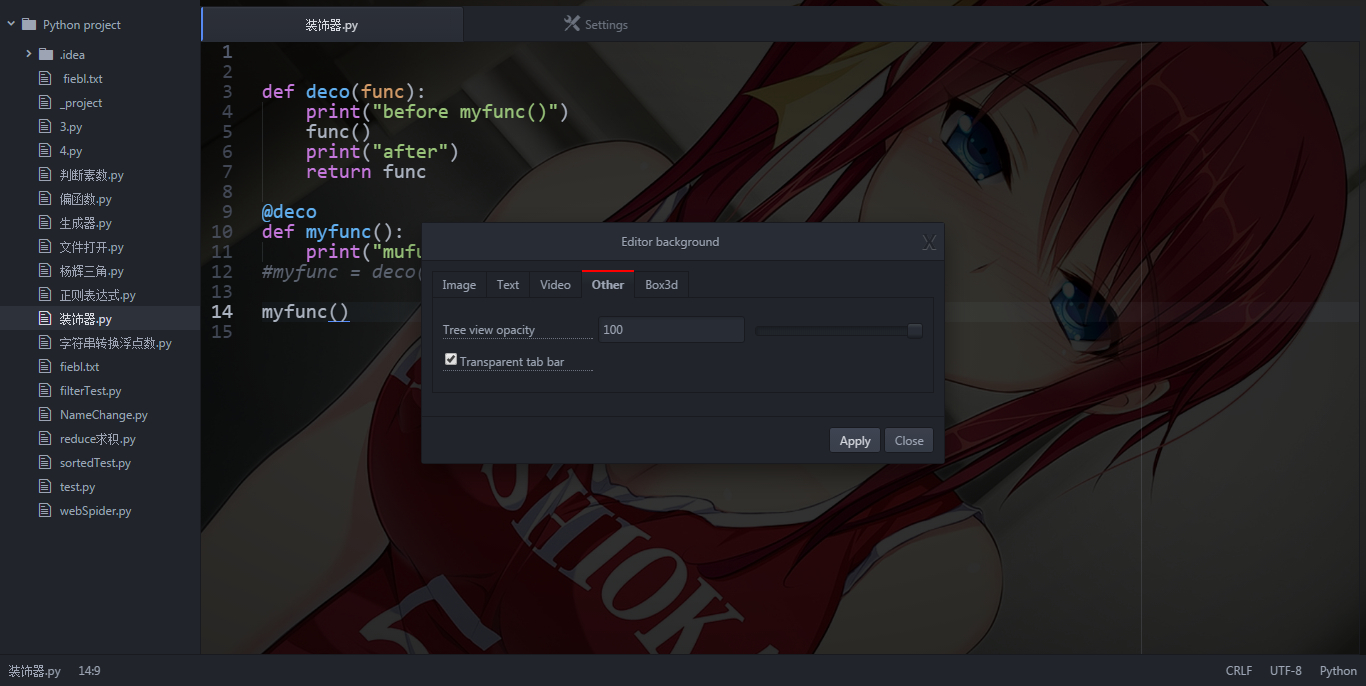Click the Apply button

[855, 441]
